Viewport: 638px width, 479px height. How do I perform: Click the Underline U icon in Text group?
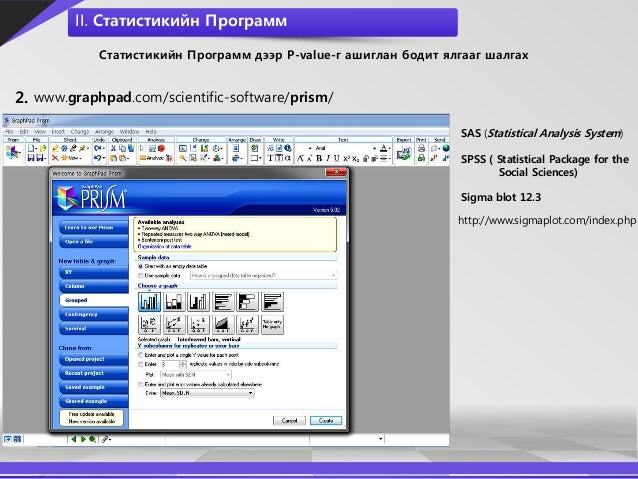point(336,158)
